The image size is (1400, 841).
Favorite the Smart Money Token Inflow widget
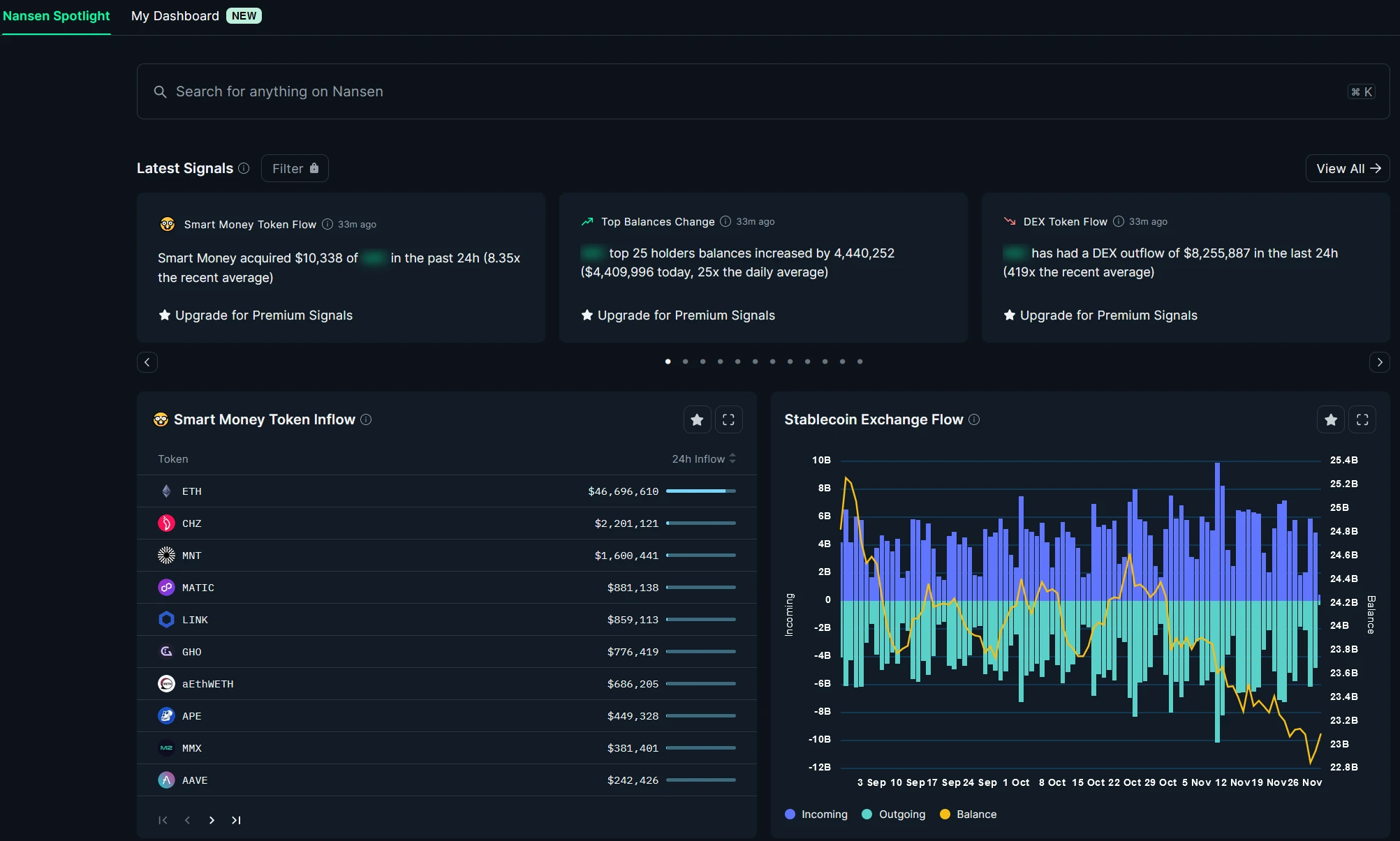[697, 419]
